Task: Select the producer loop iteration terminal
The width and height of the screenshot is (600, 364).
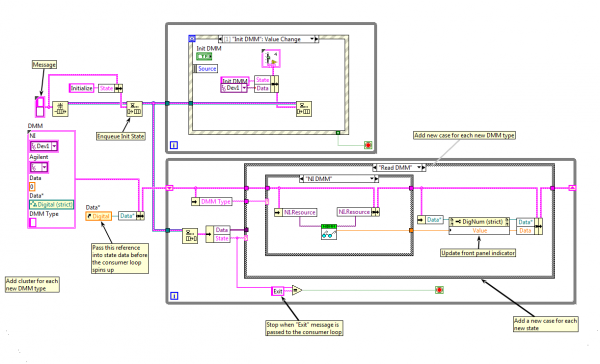Action: point(174,145)
